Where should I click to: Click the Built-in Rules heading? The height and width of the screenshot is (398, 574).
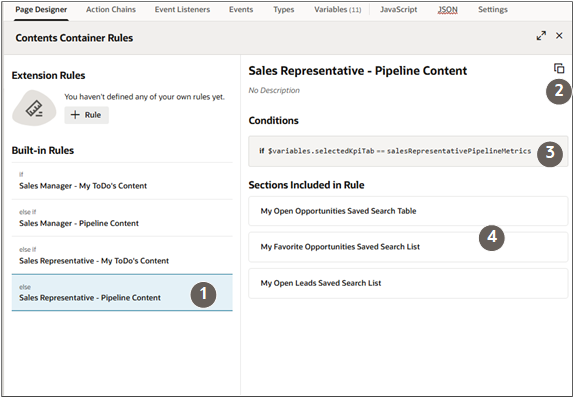(x=43, y=150)
